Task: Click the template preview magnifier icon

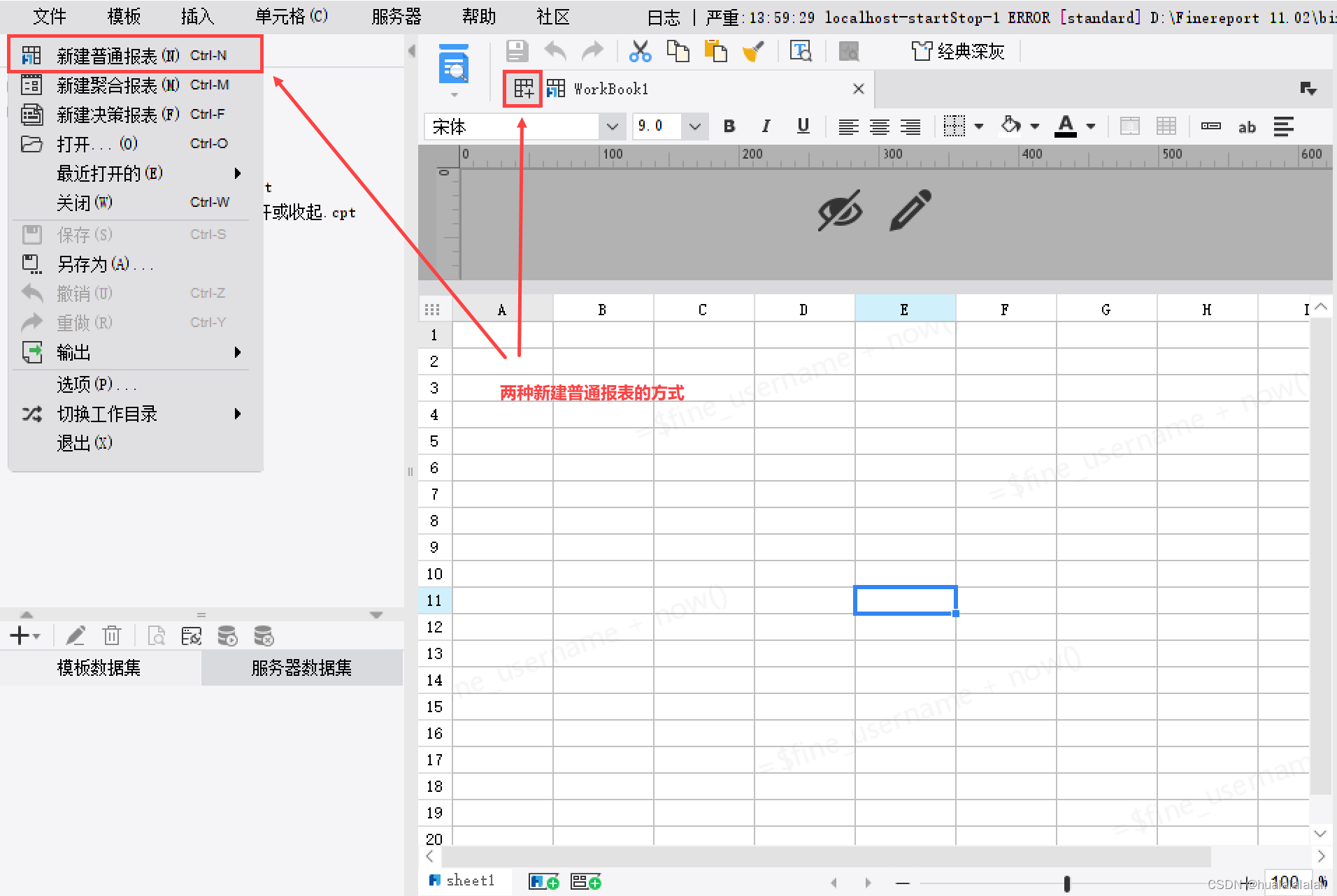Action: click(801, 52)
